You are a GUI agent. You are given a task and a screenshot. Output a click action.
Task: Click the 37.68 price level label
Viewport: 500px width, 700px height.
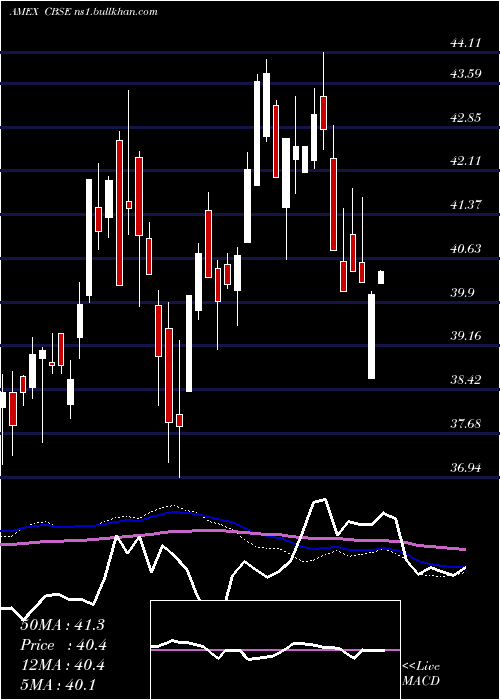click(x=466, y=424)
